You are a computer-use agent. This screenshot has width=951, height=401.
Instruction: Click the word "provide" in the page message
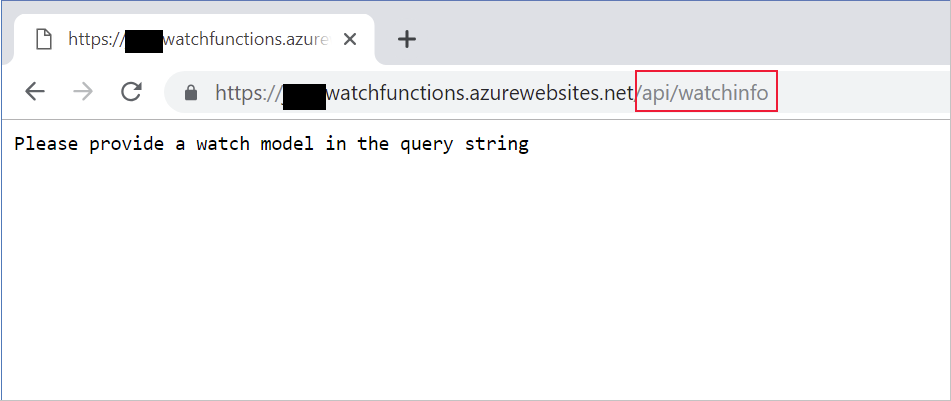click(126, 144)
